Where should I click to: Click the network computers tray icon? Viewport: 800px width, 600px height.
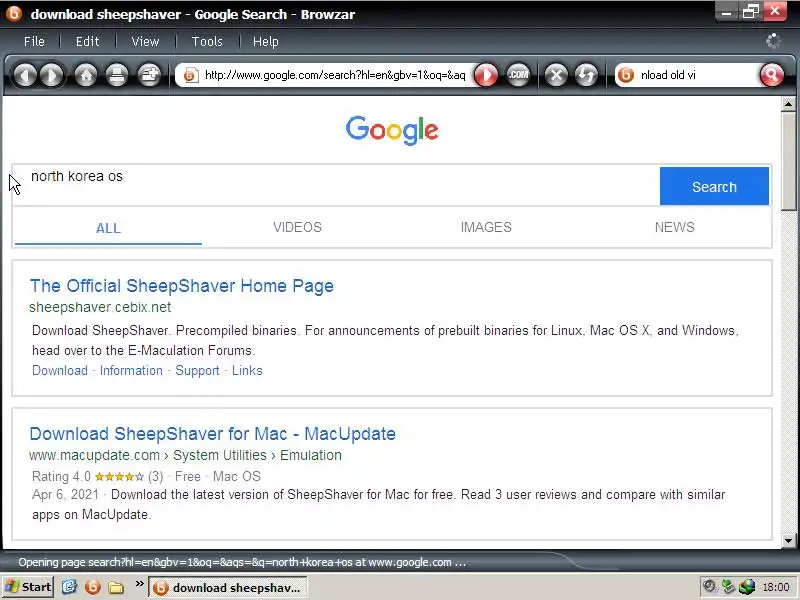click(x=729, y=587)
